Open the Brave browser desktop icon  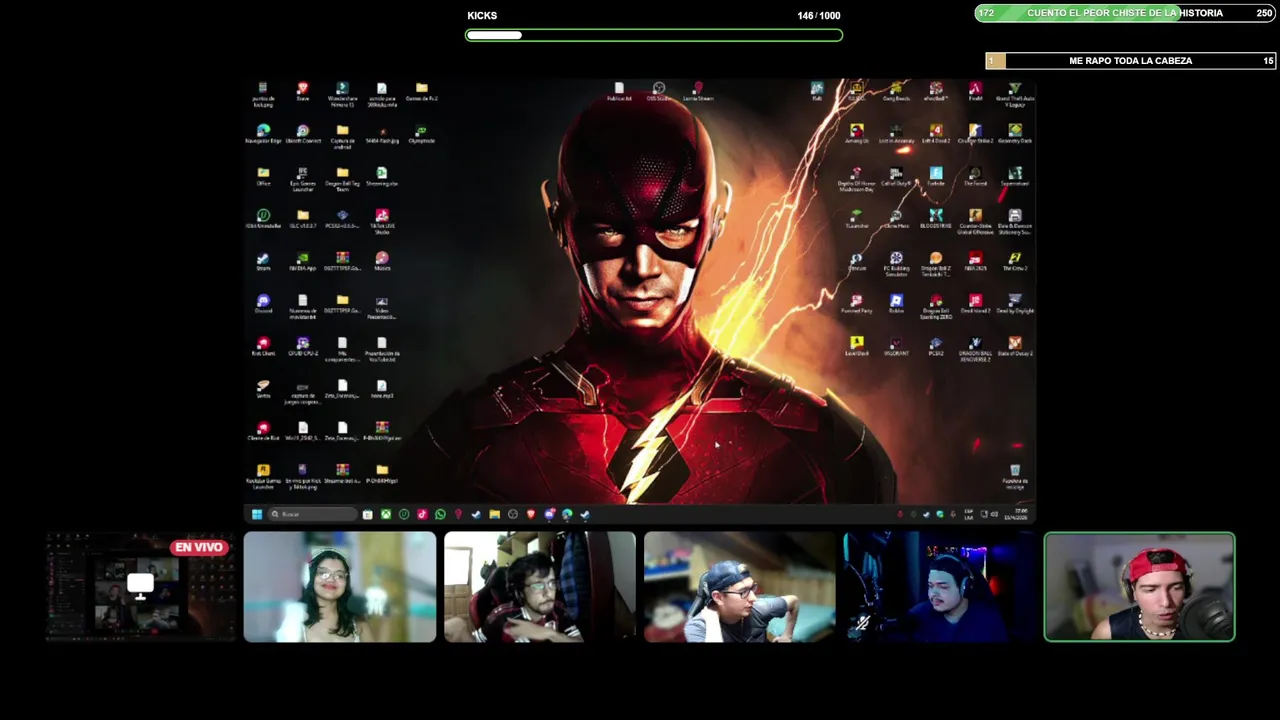[302, 91]
